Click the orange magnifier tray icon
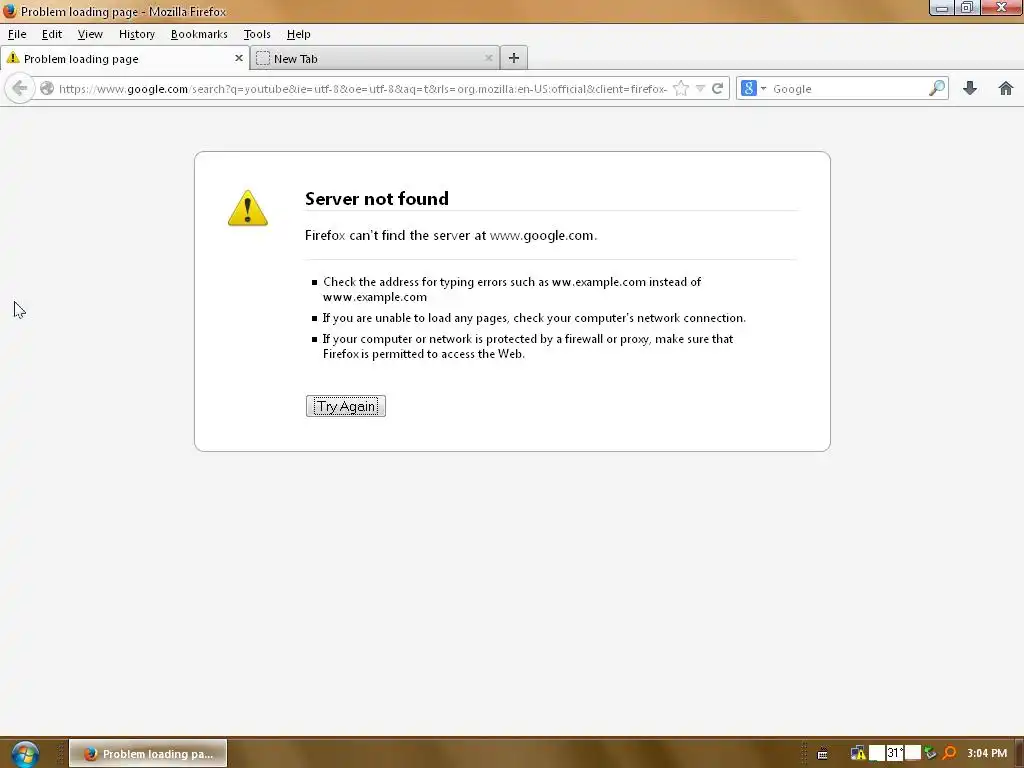This screenshot has height=768, width=1024. (x=950, y=754)
